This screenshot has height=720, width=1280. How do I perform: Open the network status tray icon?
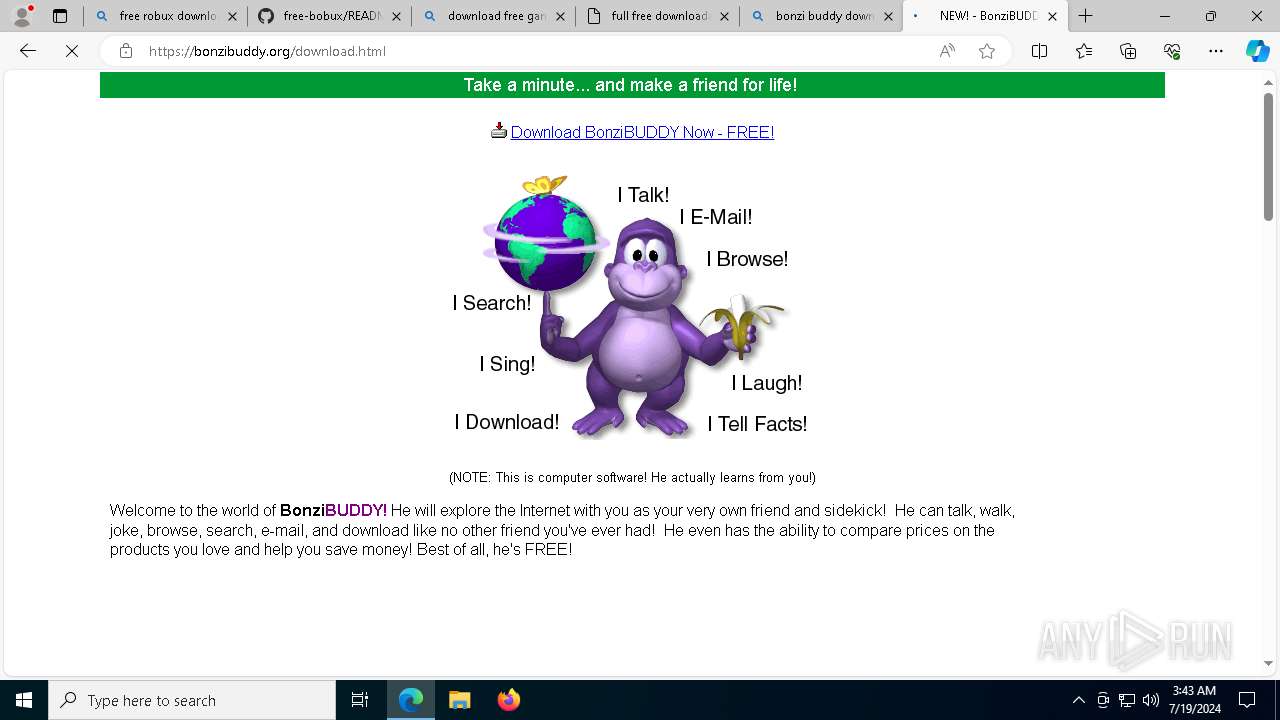[1127, 700]
